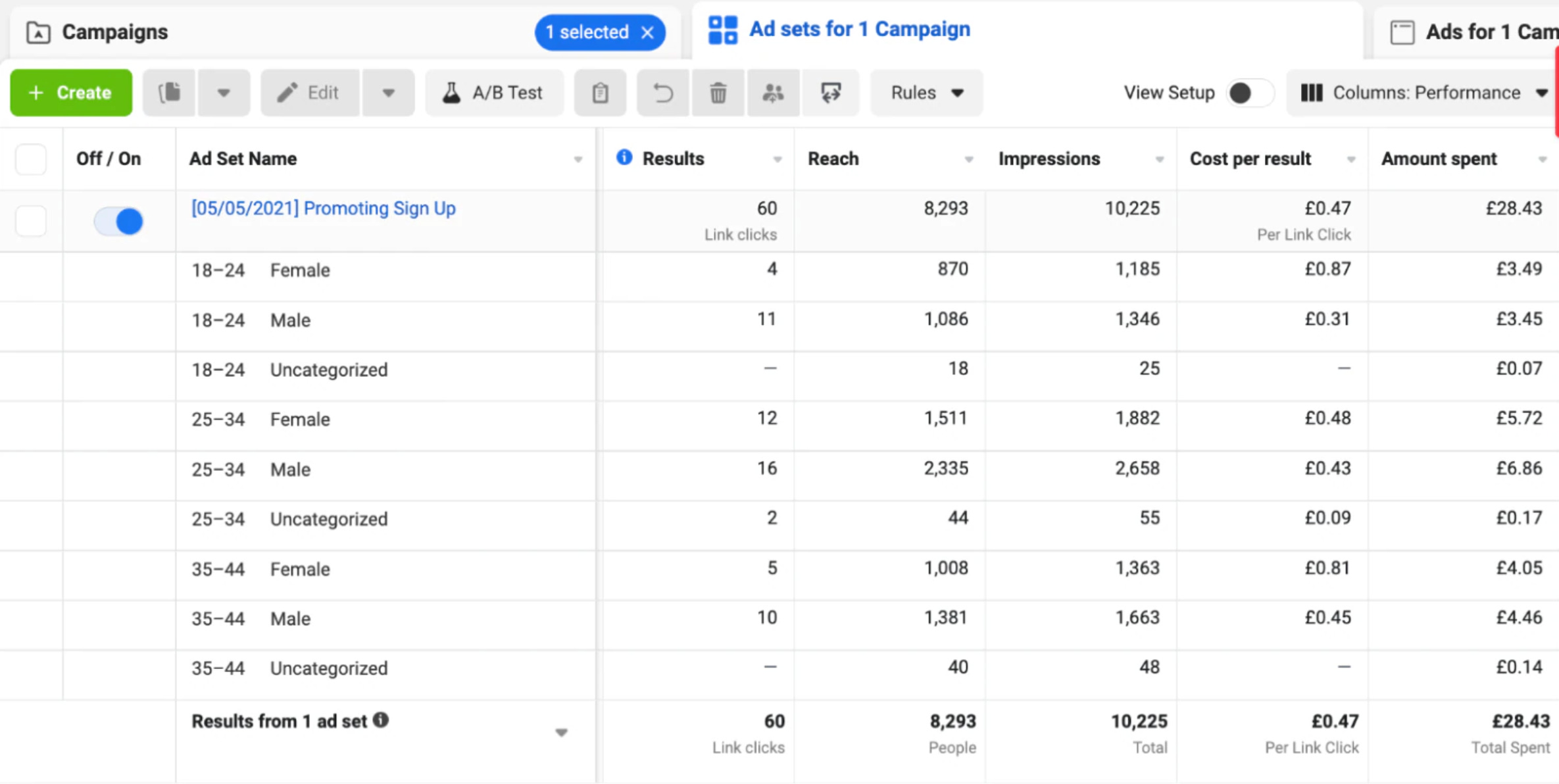Switch to the Campaigns tab
This screenshot has width=1559, height=784.
tap(114, 32)
